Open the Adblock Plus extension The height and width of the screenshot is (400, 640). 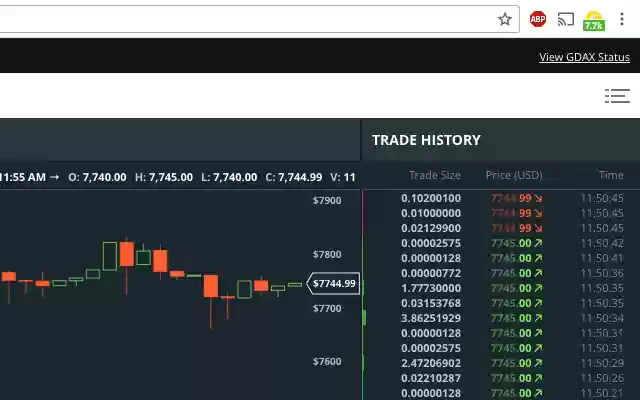click(x=538, y=19)
